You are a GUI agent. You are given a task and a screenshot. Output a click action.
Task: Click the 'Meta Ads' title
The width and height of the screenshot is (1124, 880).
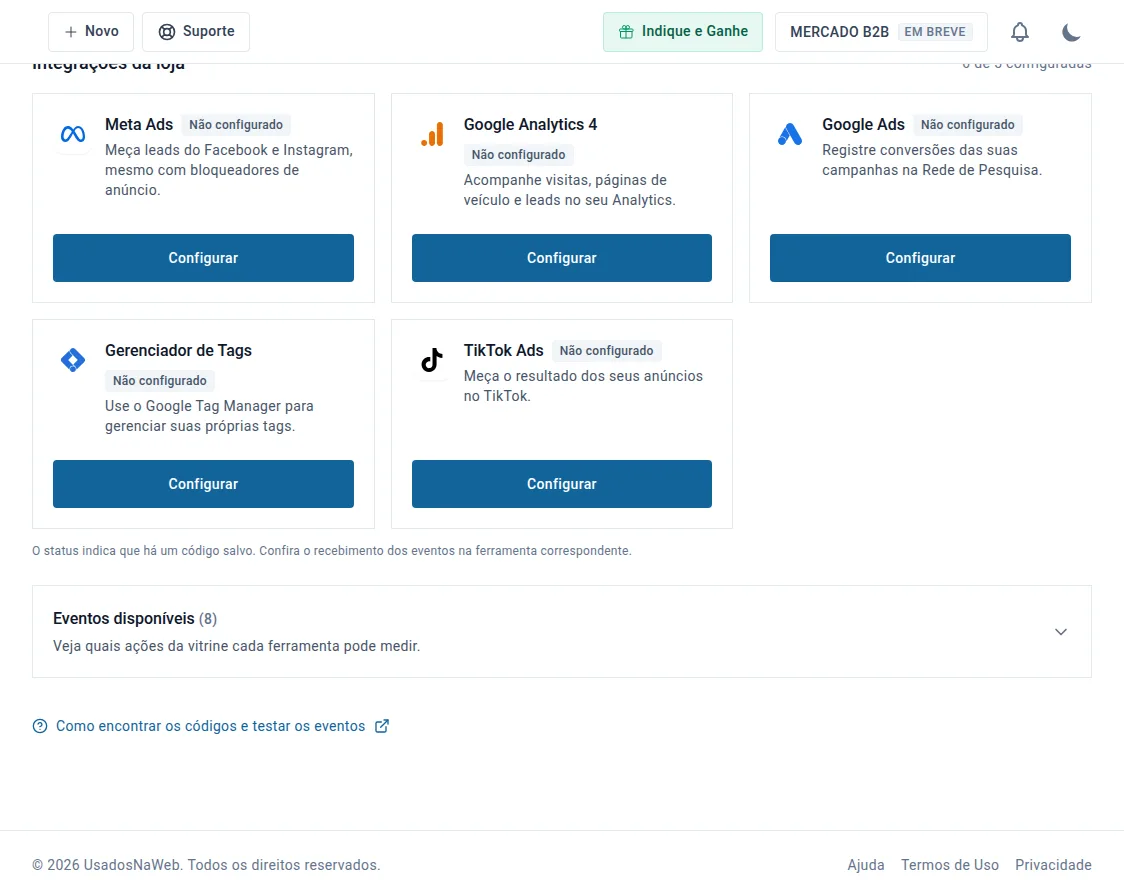[x=139, y=125]
